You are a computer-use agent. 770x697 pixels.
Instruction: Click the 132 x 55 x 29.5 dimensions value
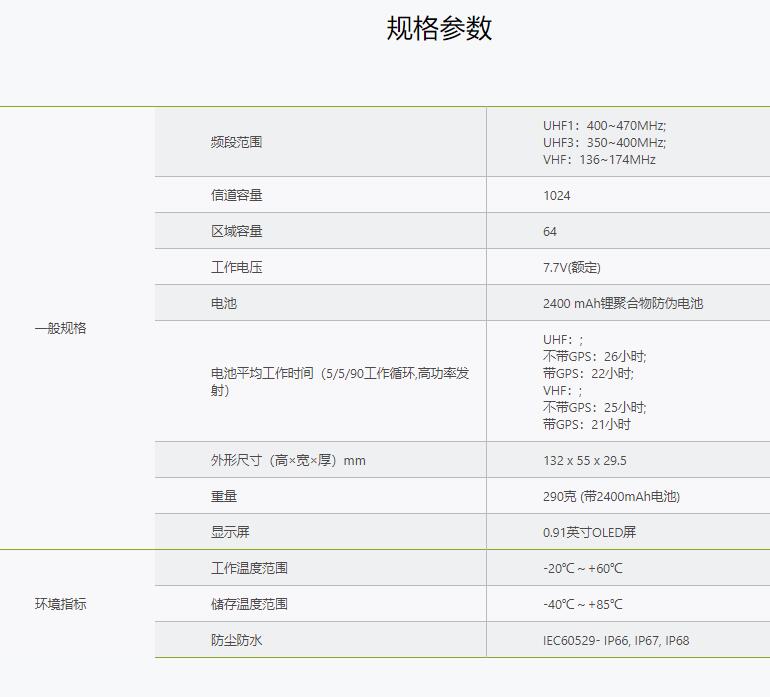[x=585, y=461]
